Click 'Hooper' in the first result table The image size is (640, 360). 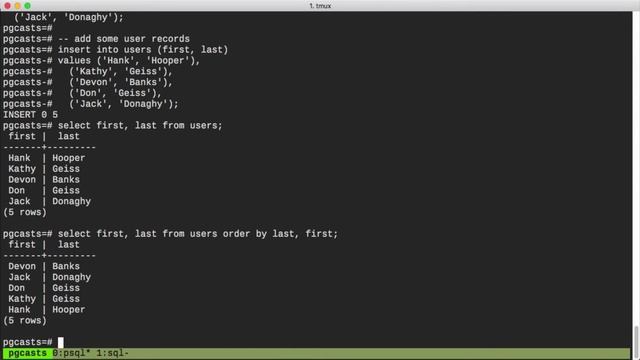[x=69, y=158]
